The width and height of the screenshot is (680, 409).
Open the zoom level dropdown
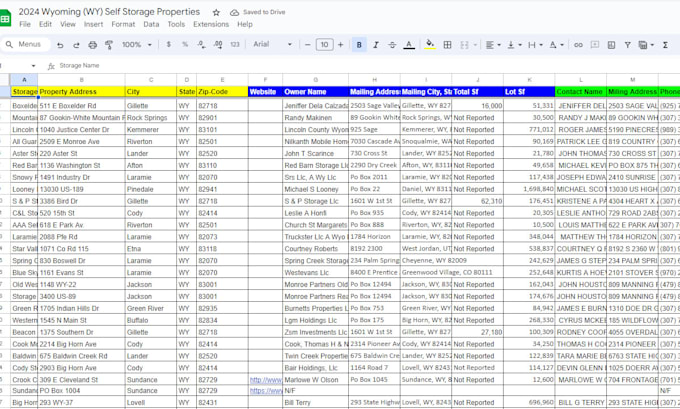pos(137,44)
